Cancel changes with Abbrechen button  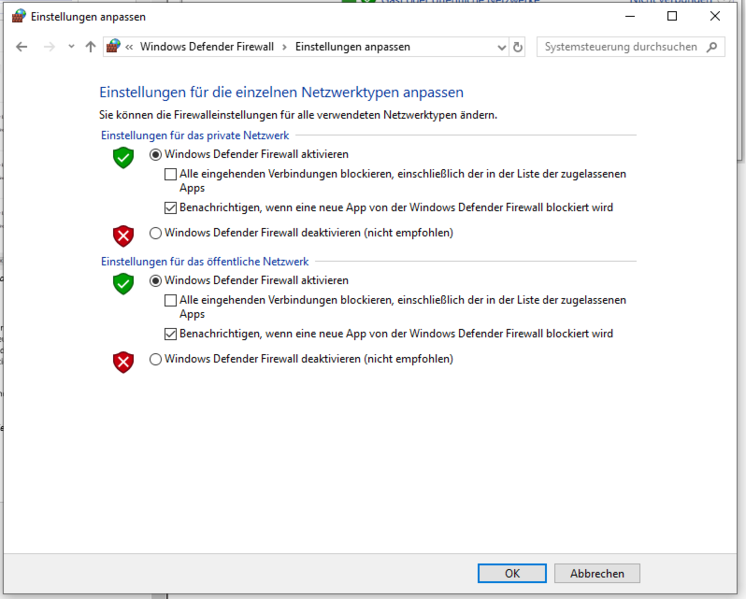click(597, 573)
